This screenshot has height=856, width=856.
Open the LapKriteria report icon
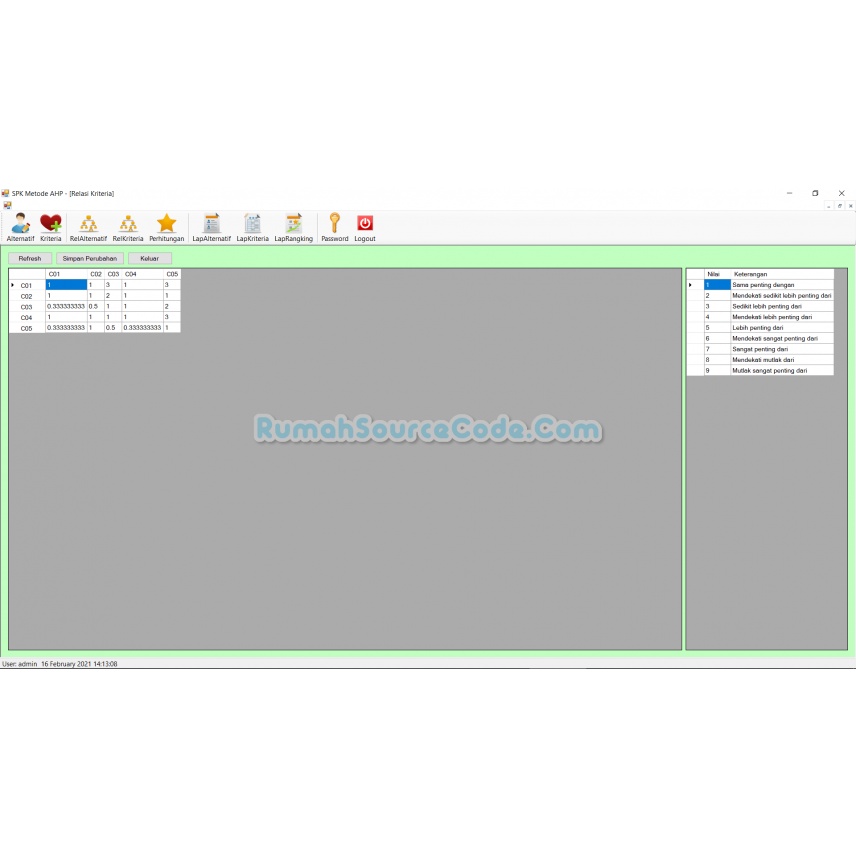coord(252,227)
